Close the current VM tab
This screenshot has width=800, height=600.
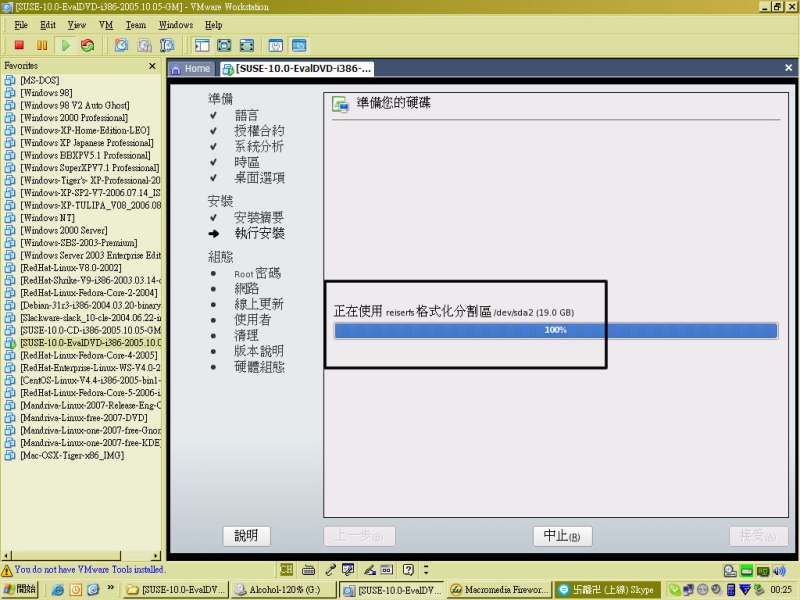(x=788, y=67)
